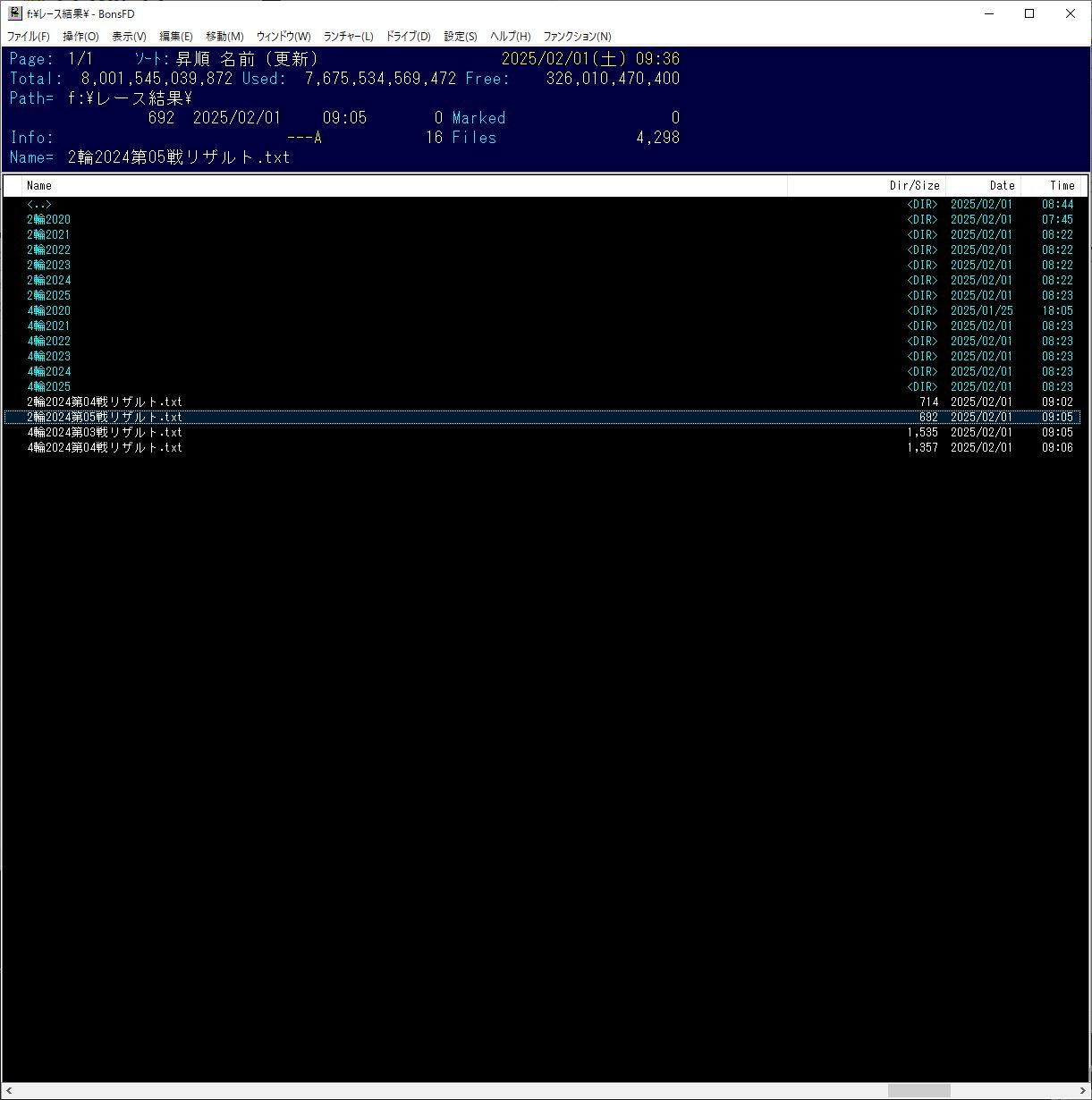Open the ファンクション(N) menu
Viewport: 1092px width, 1100px height.
pos(577,37)
